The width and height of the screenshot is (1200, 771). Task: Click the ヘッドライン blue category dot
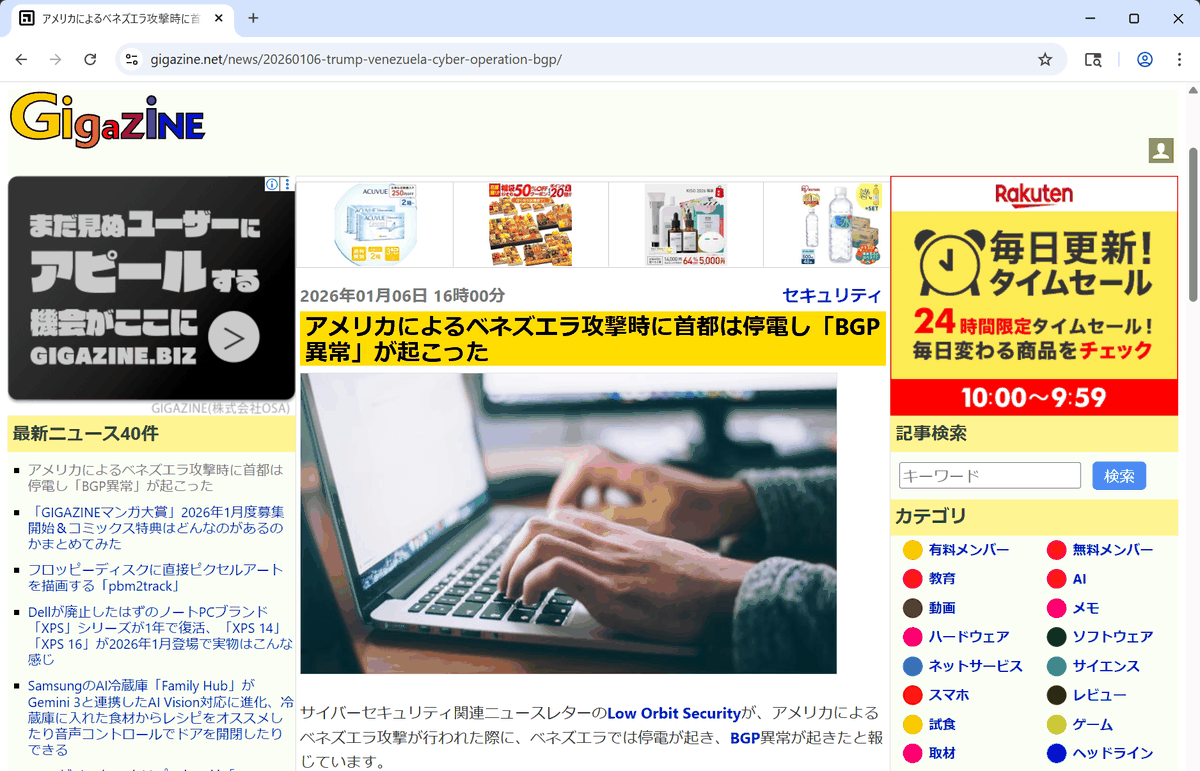(1056, 753)
